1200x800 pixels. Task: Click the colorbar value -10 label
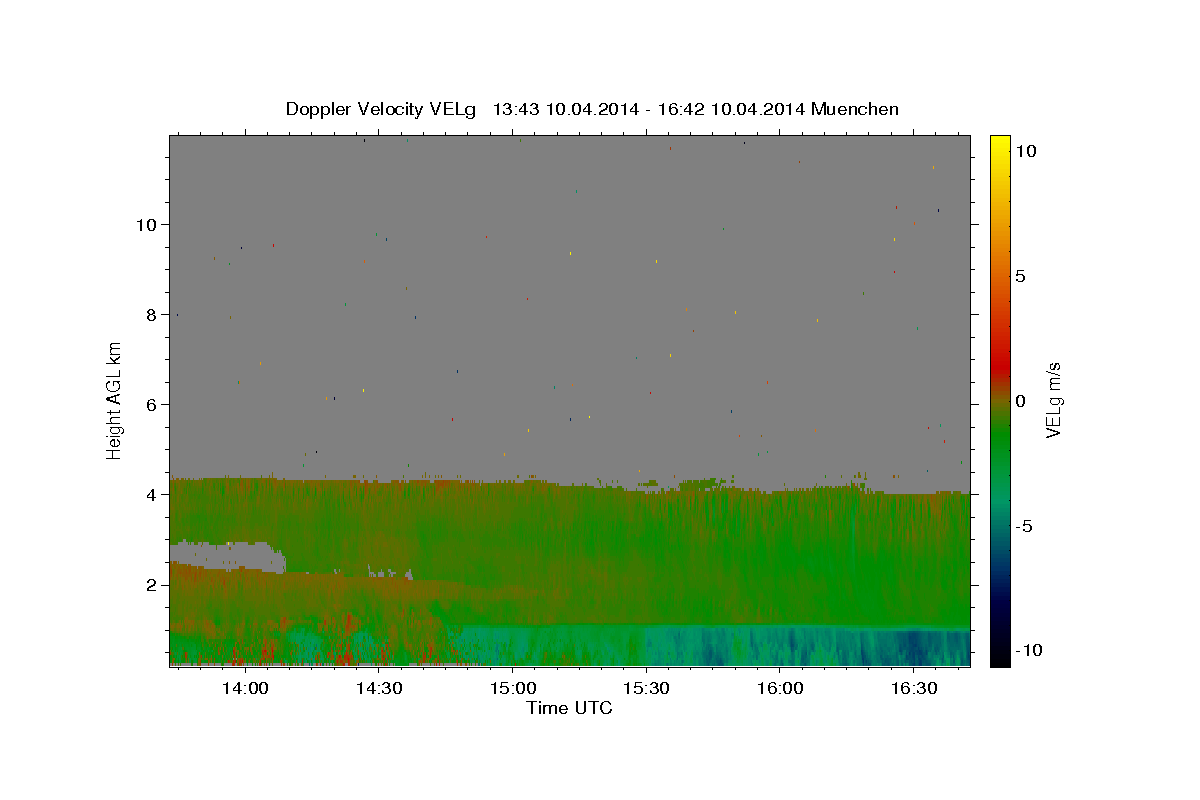1029,651
